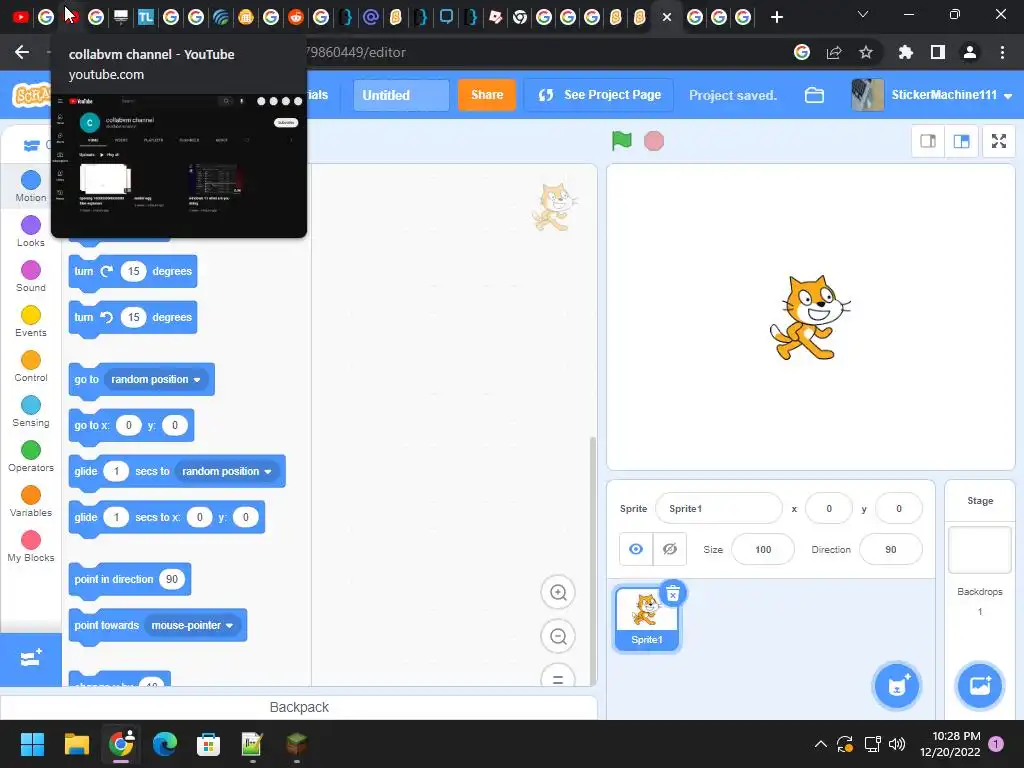This screenshot has height=768, width=1024.
Task: Select the Stage backdrop thumbnail
Action: click(x=980, y=549)
